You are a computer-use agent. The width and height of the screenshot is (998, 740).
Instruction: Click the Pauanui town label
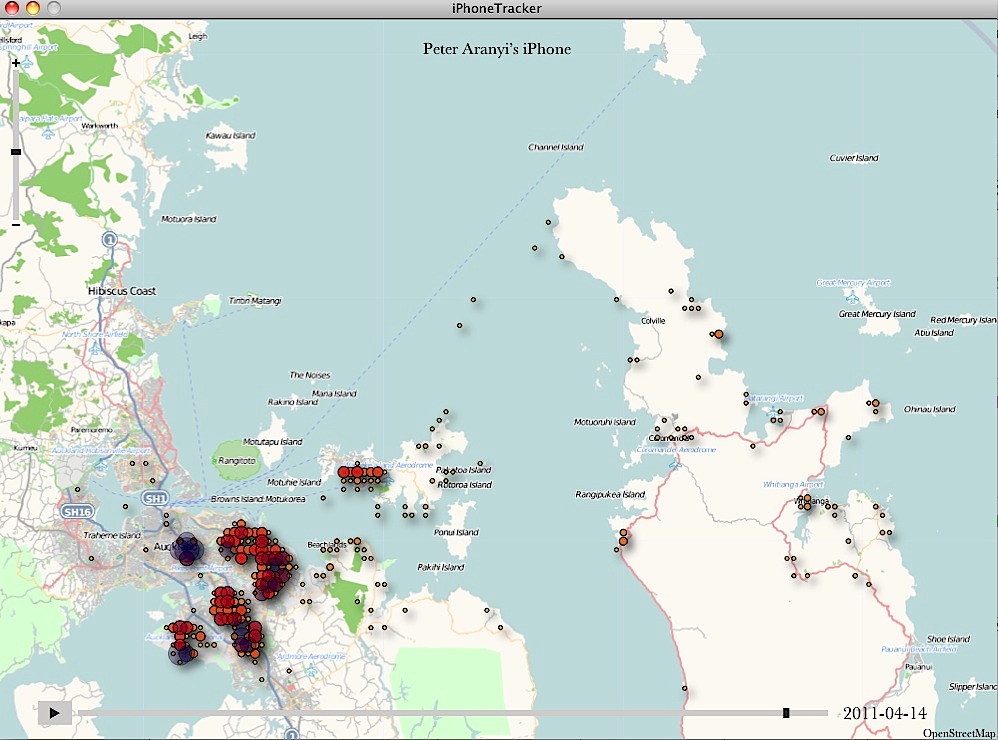coord(918,667)
